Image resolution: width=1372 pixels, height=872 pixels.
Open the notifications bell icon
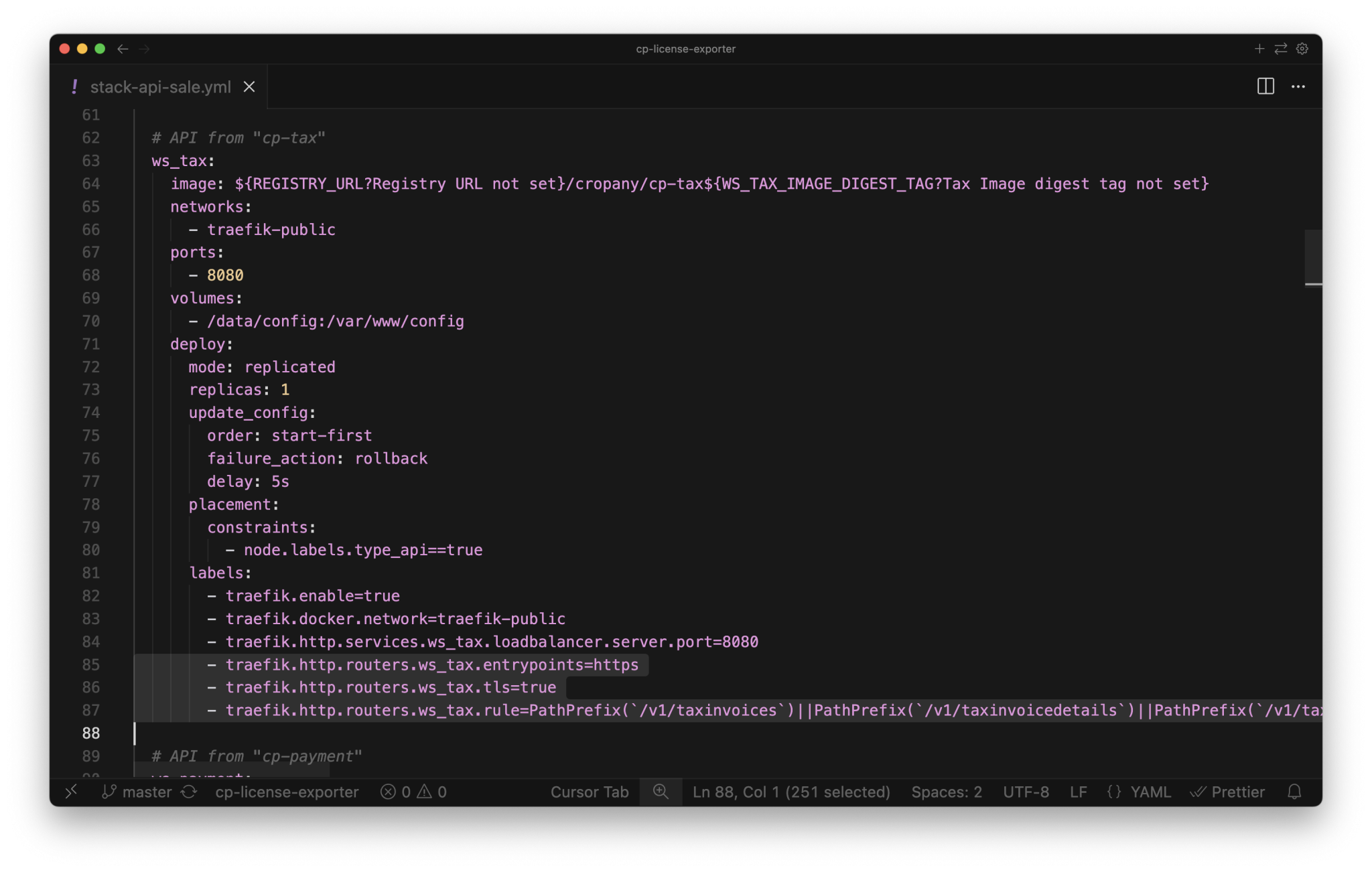click(1294, 792)
